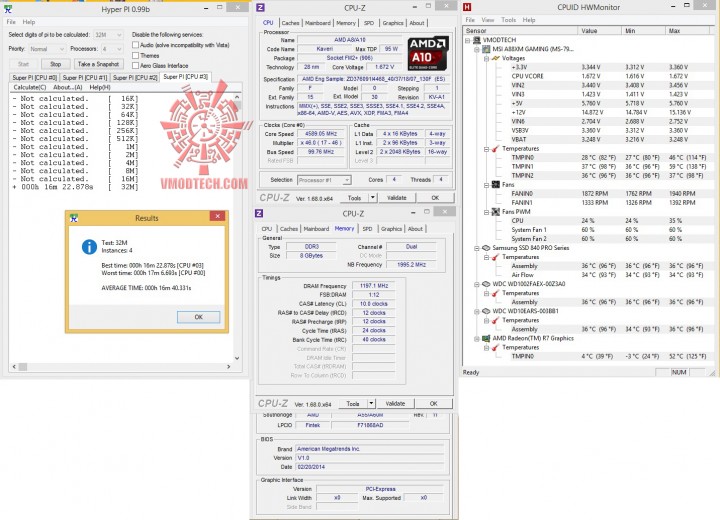Open Hyper PI File menu
This screenshot has height=520, width=720.
[x=11, y=22]
